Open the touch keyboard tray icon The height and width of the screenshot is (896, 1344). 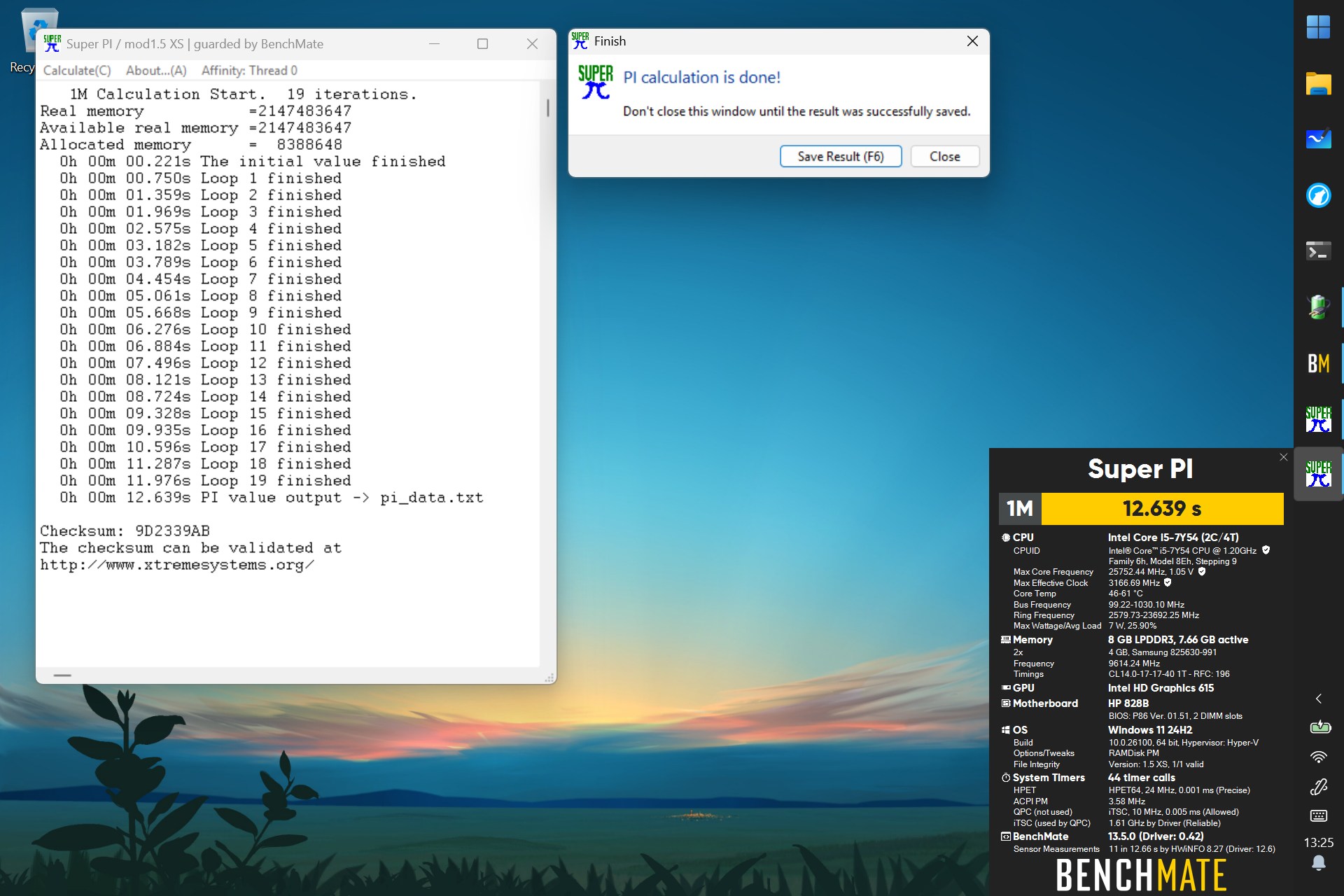pos(1318,815)
